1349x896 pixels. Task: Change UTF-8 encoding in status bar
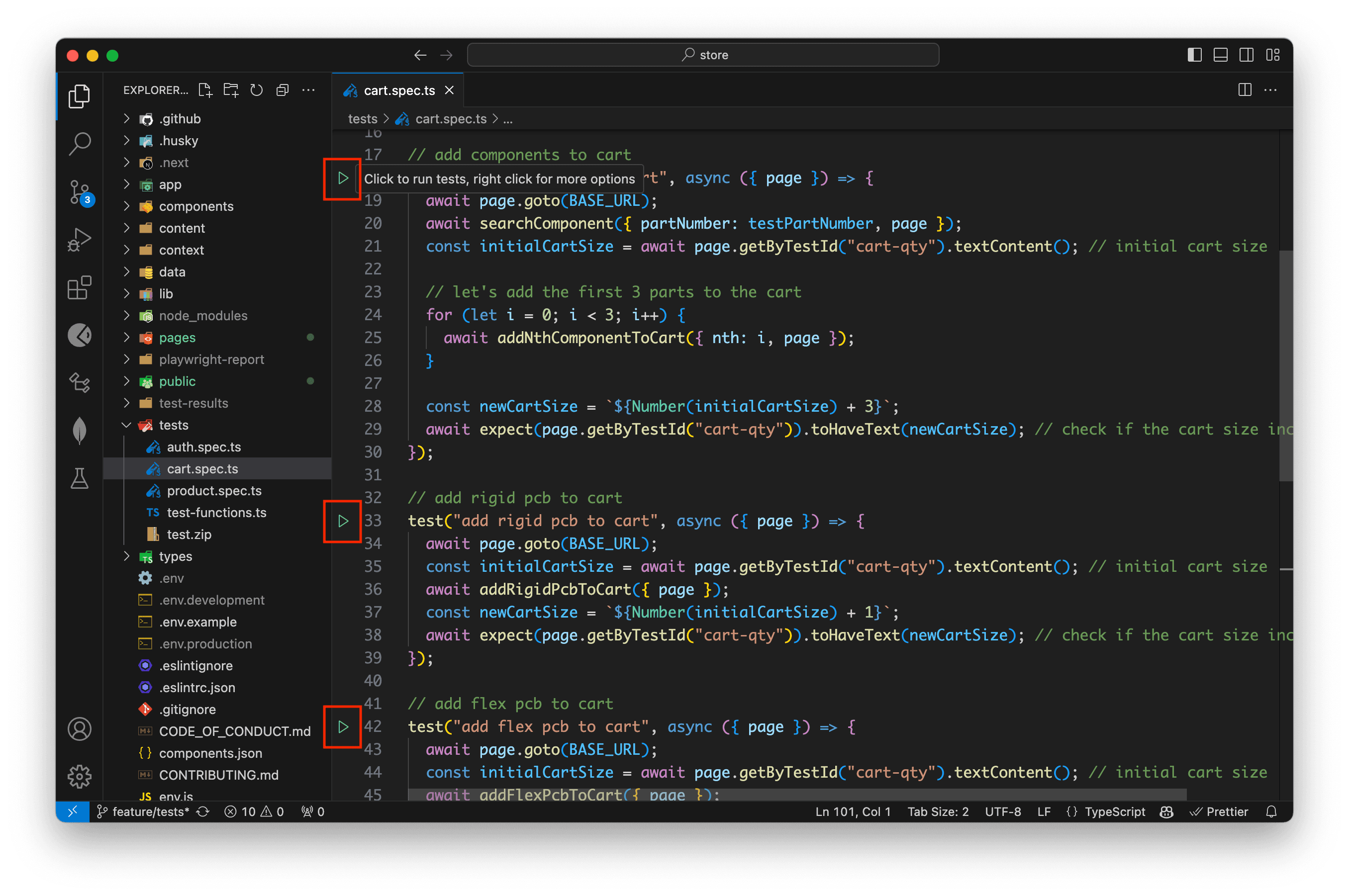[1003, 811]
